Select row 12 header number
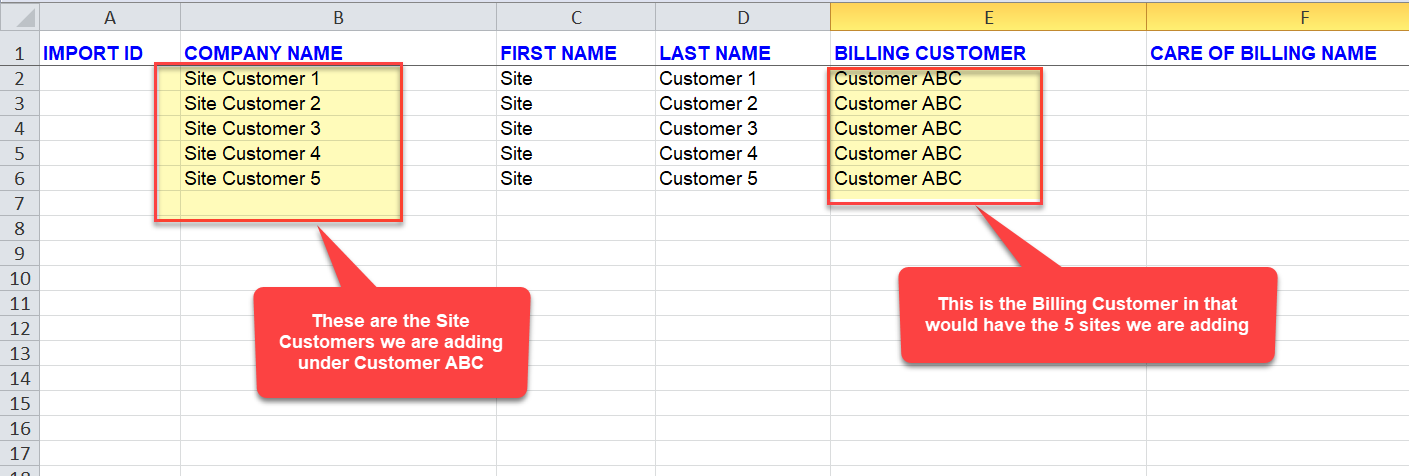1409x476 pixels. (x=19, y=329)
